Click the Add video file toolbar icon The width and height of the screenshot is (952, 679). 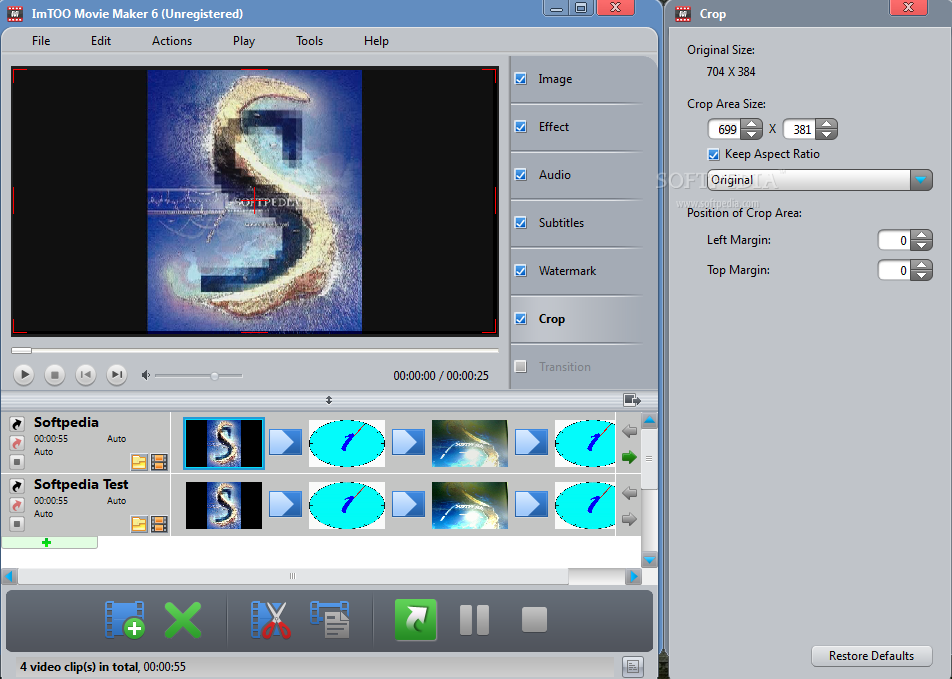[x=124, y=619]
